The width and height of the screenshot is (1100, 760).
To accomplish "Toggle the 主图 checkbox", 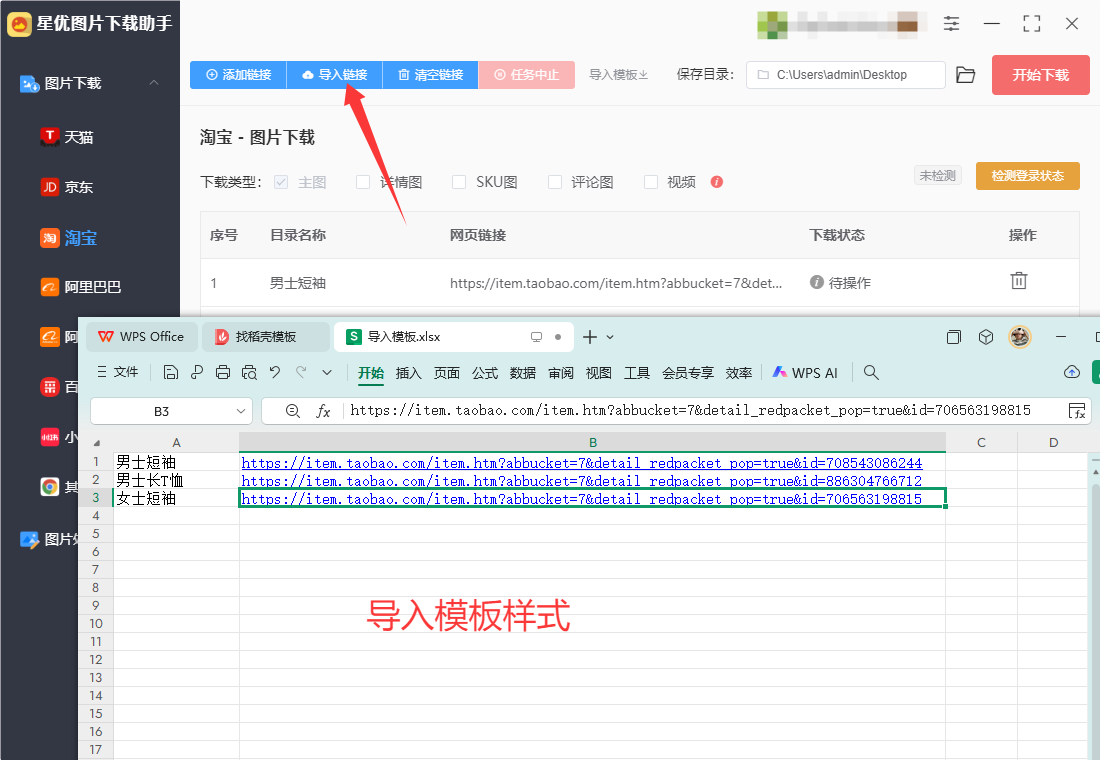I will 281,182.
